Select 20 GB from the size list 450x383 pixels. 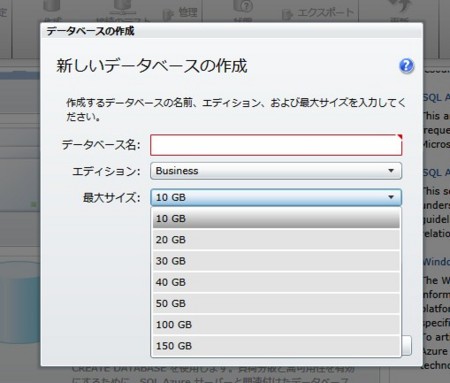point(276,240)
